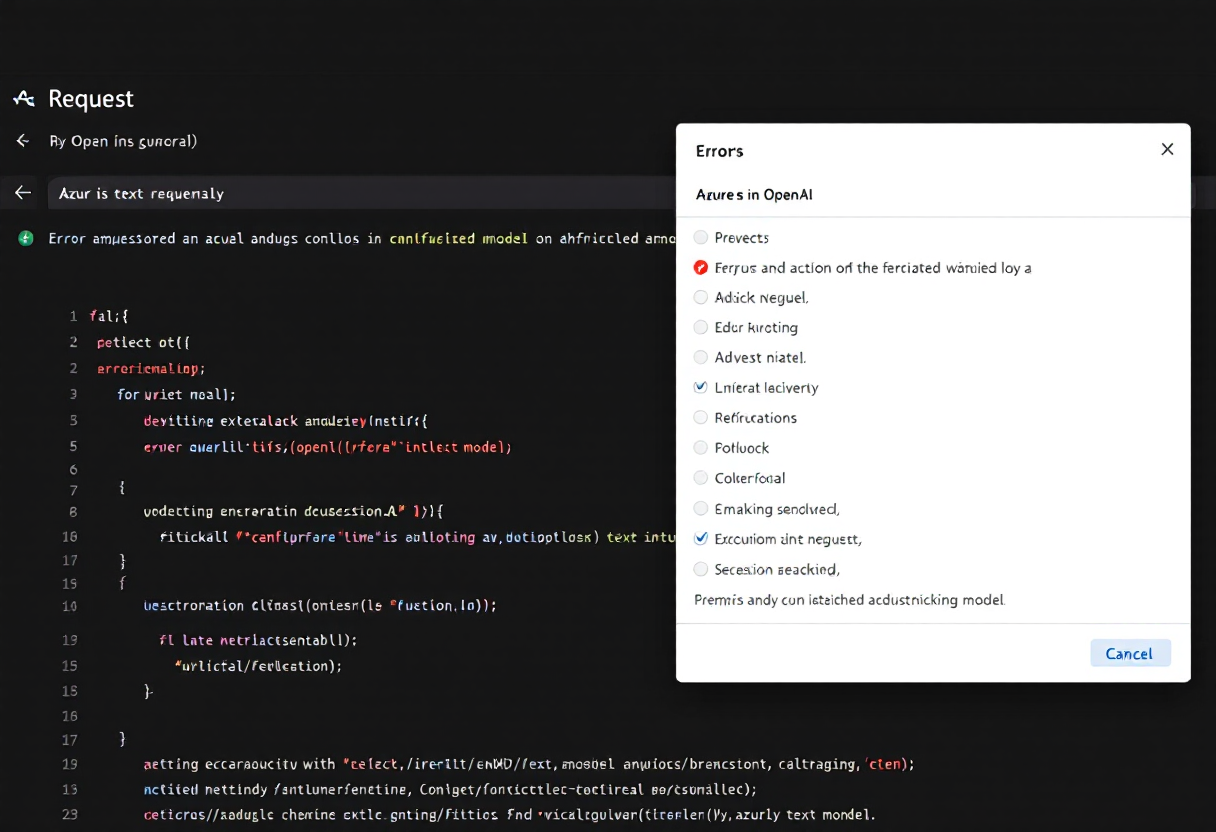Click the green error status icon
This screenshot has width=1216, height=832.
(x=26, y=239)
